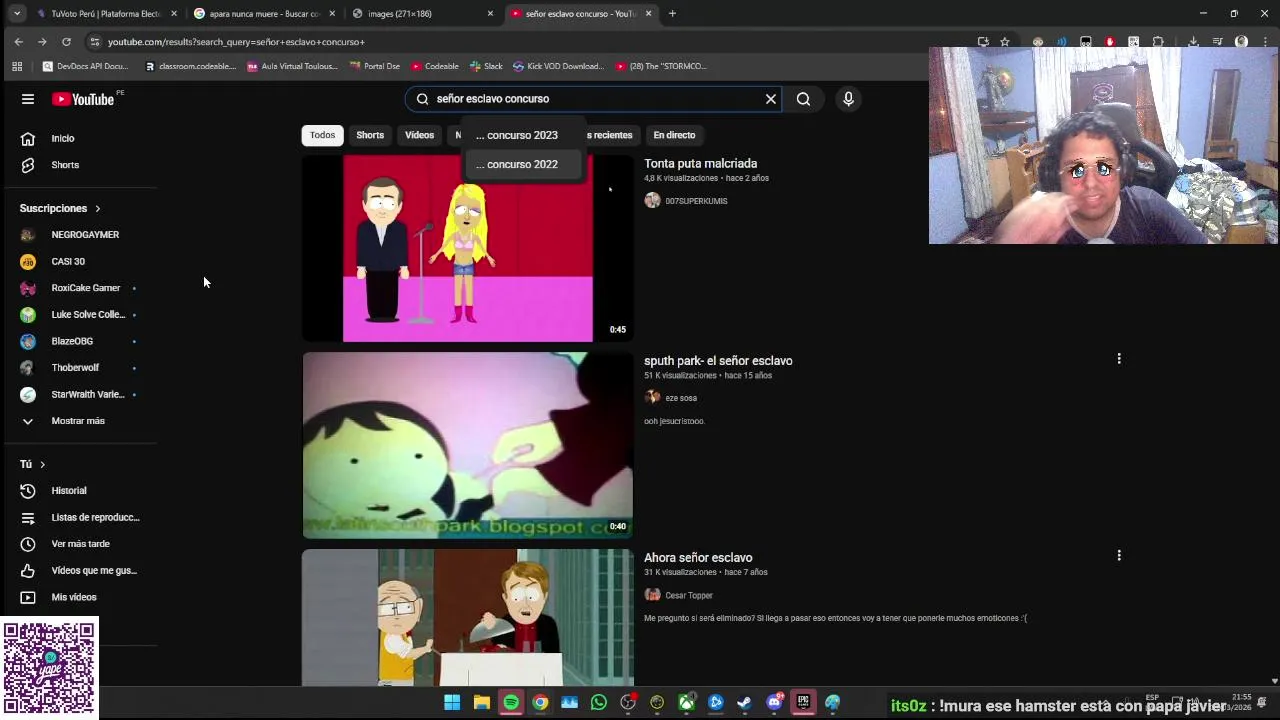Open the Apps grid in bookmarks bar
This screenshot has width=1280, height=720.
[x=17, y=66]
